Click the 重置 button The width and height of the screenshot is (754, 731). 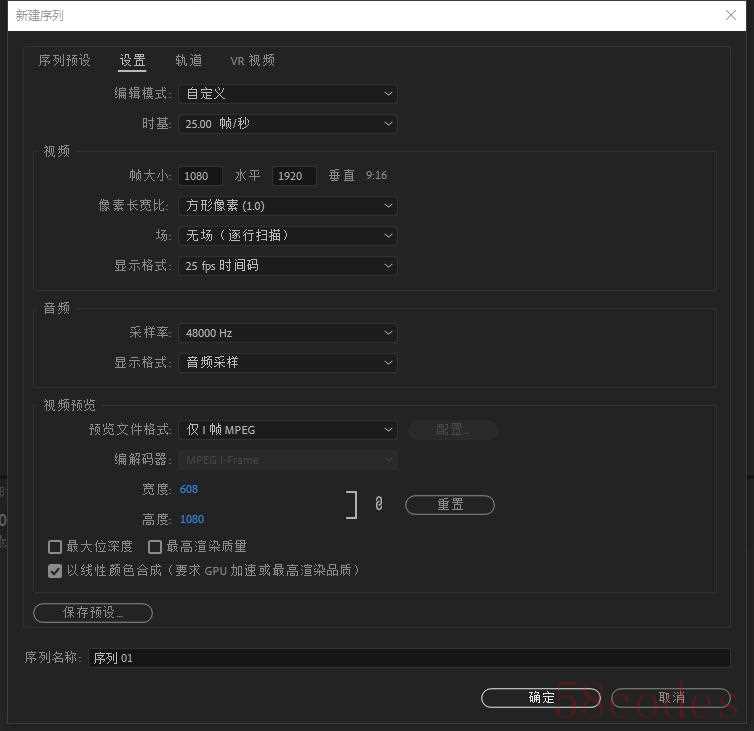[x=450, y=505]
